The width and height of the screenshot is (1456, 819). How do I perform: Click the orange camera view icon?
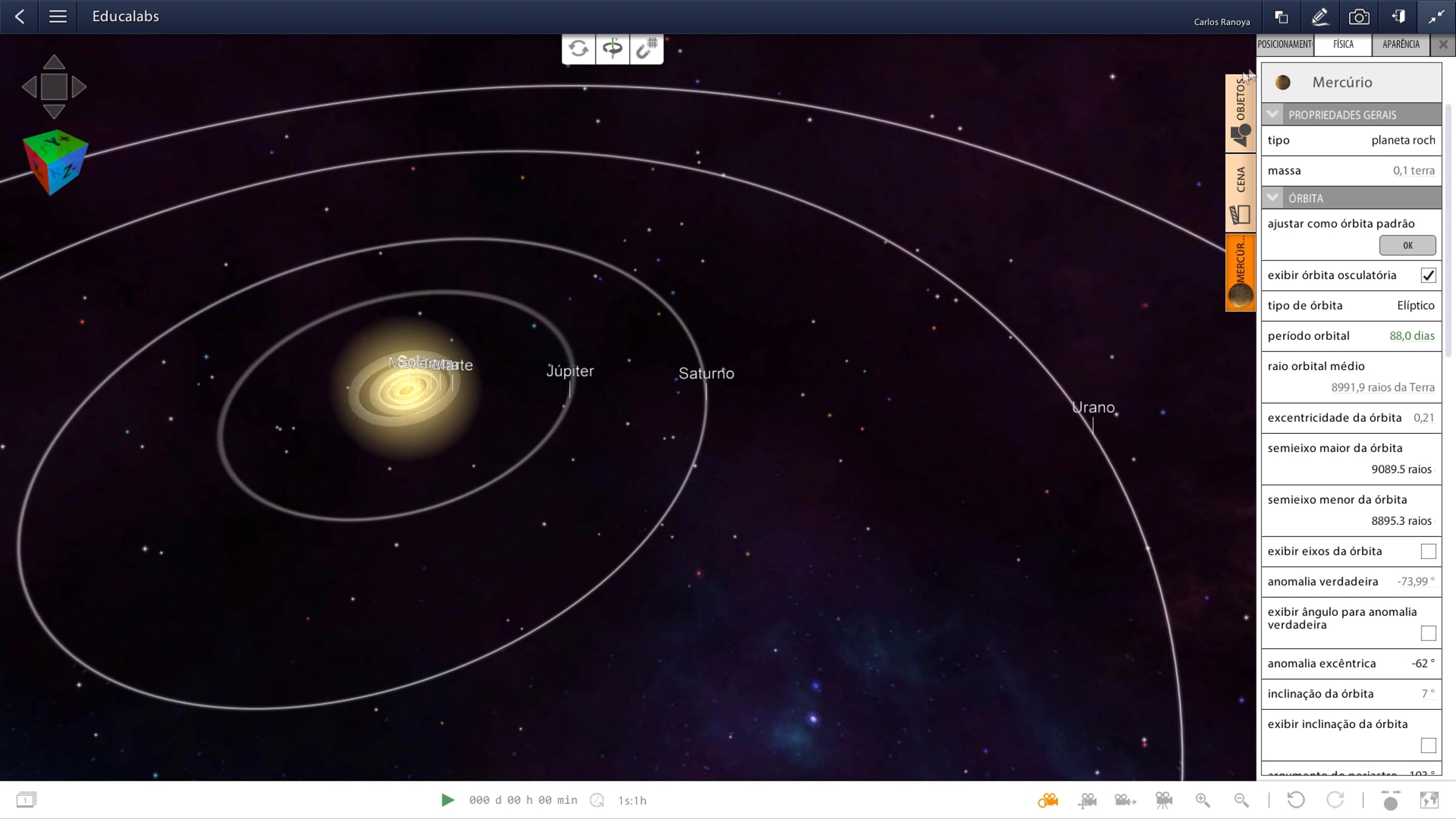point(1048,800)
